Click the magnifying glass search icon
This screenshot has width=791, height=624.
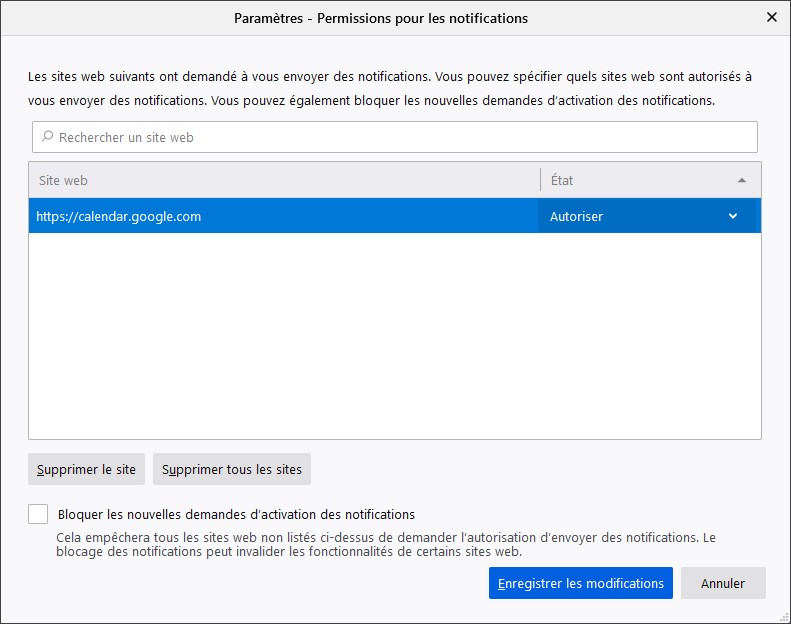pos(47,137)
